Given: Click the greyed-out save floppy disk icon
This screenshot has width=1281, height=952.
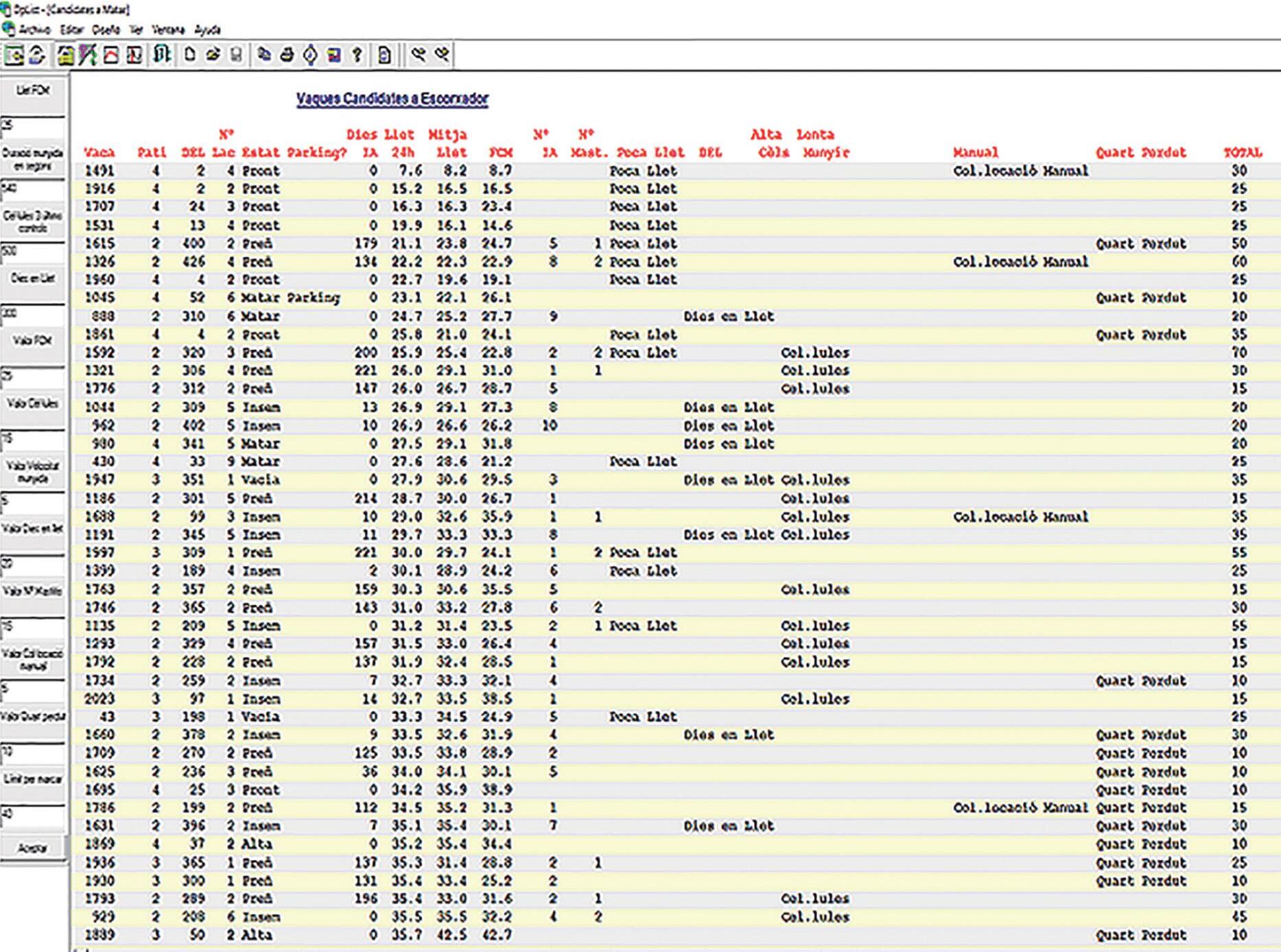Looking at the screenshot, I should tap(236, 55).
